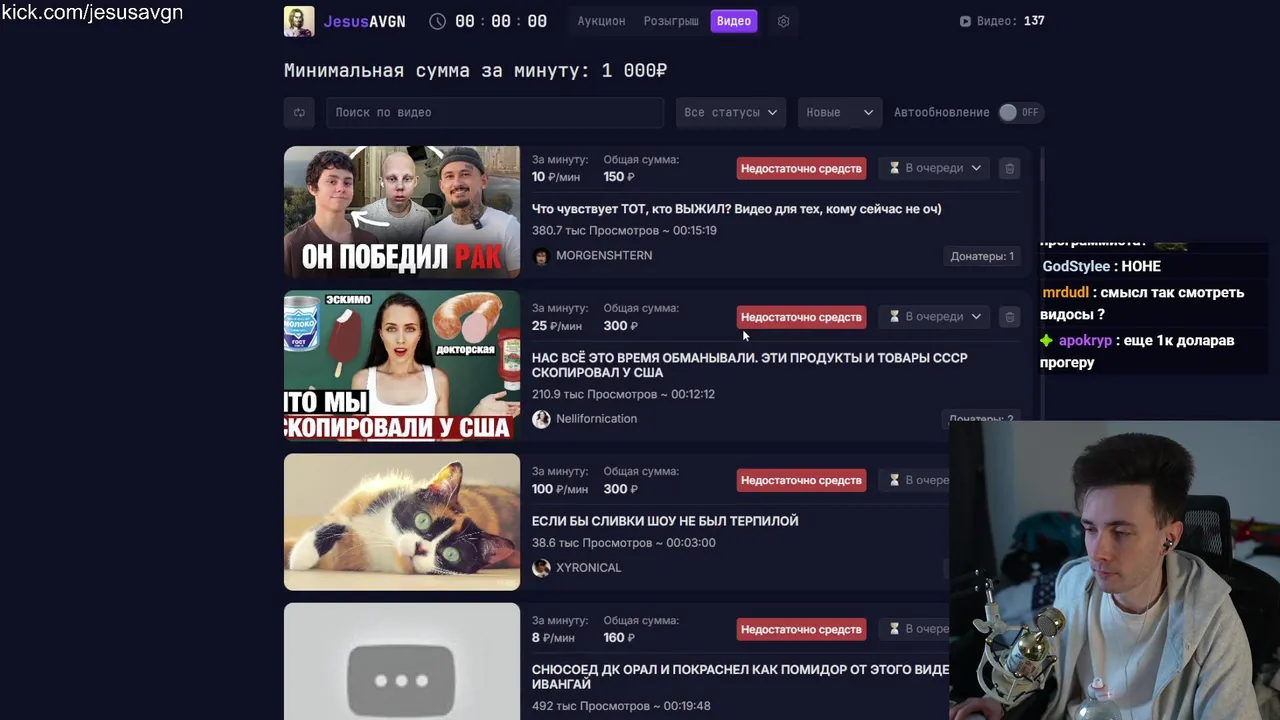Click the XYRONICAL channel avatar
The height and width of the screenshot is (720, 1280).
541,568
